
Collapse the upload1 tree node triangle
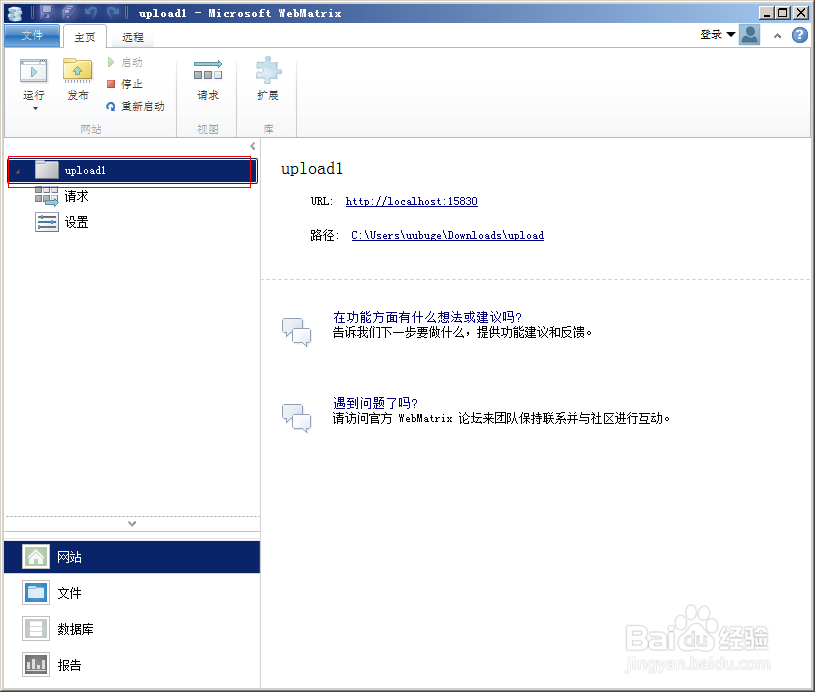pos(18,171)
